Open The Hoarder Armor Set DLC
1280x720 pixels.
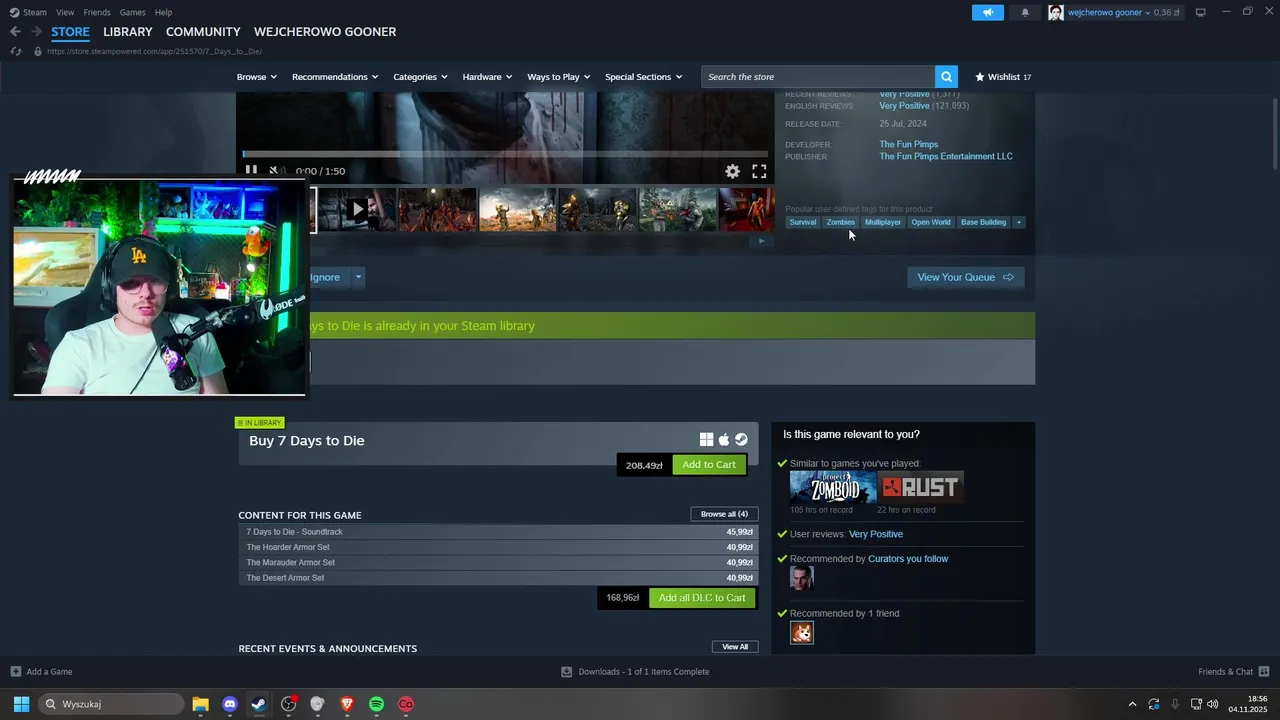tap(498, 547)
